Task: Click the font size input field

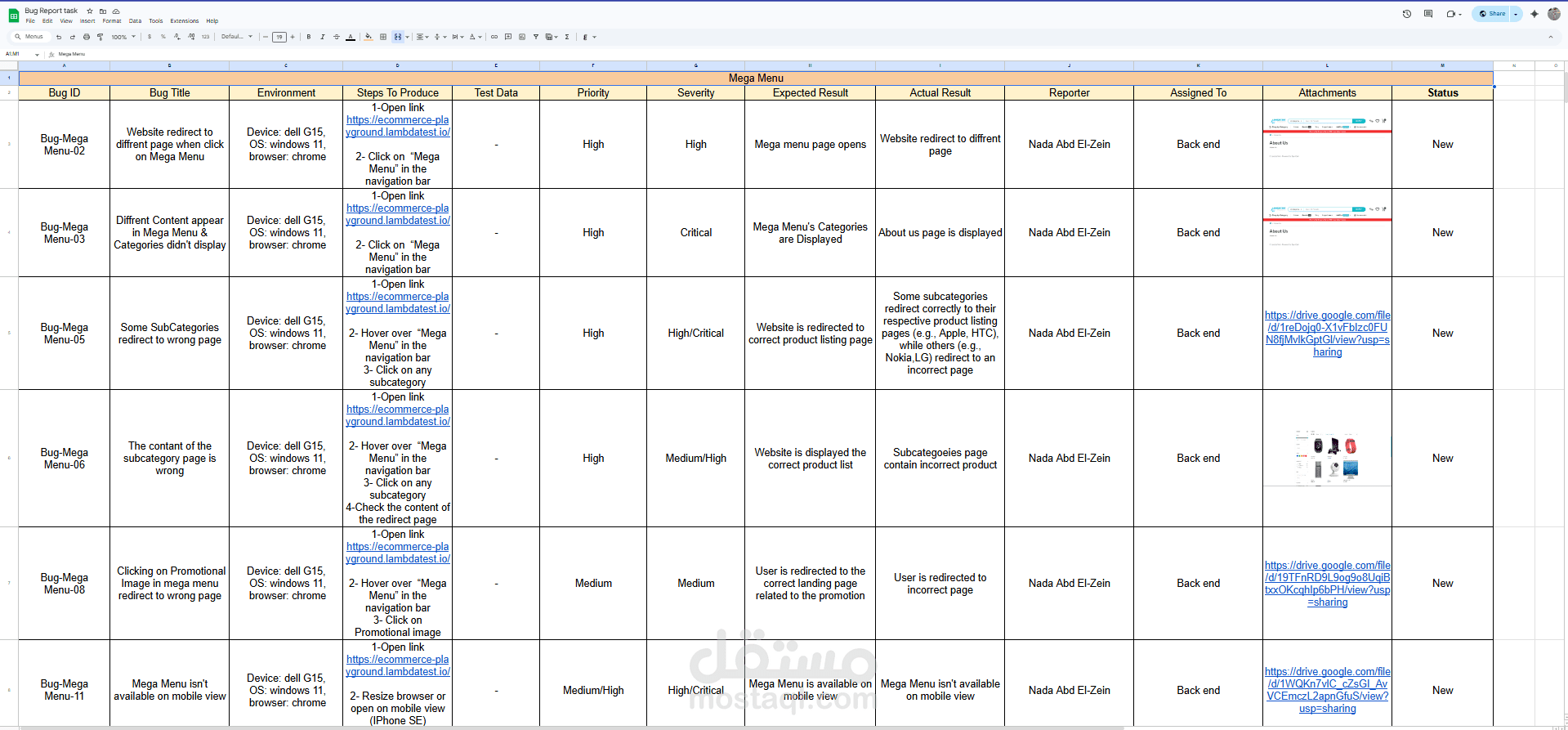Action: (x=279, y=37)
